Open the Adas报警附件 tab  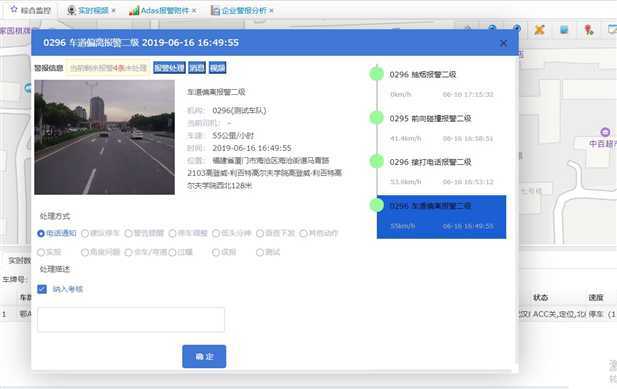(x=159, y=11)
